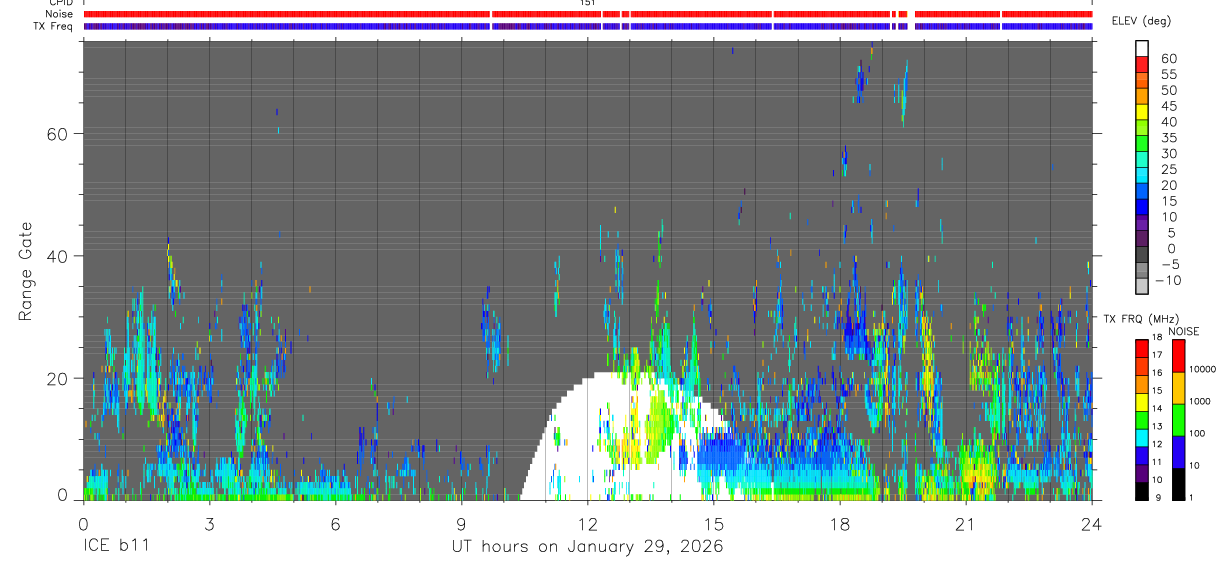Viewport: 1228px width, 567px height.
Task: Click the '30' label on the ELEV legend
Action: [1168, 153]
